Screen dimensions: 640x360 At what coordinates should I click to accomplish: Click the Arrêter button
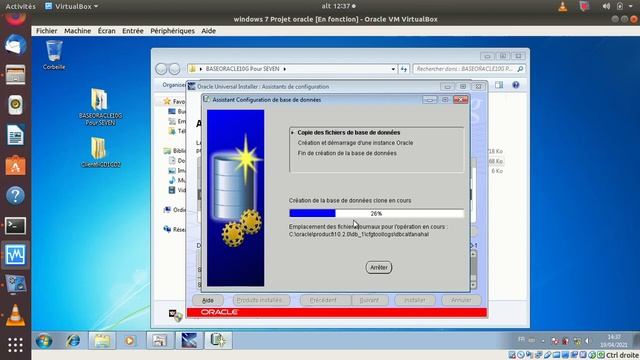(x=379, y=267)
